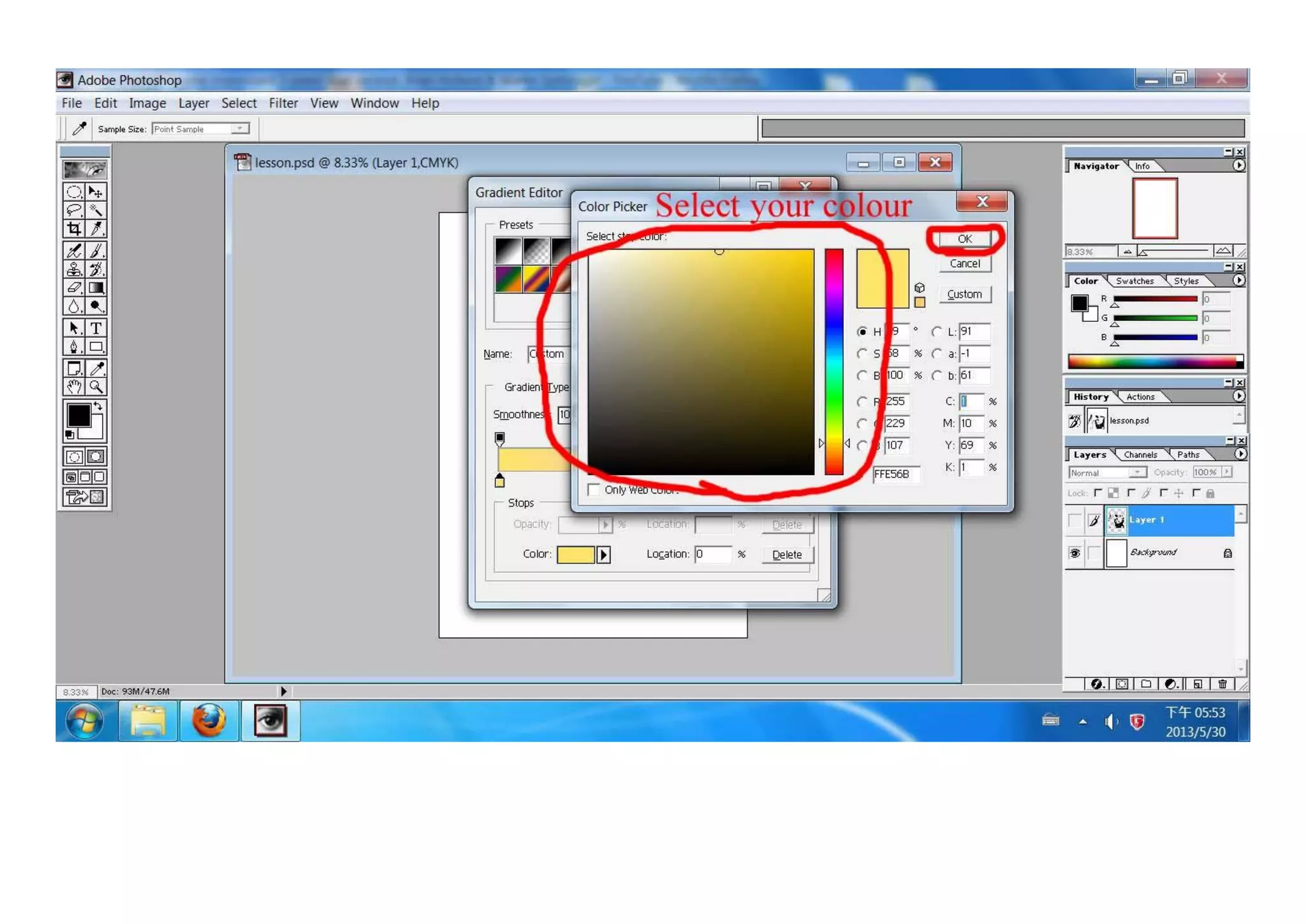Select the Dodge tool
This screenshot has height=924, width=1306.
point(96,306)
